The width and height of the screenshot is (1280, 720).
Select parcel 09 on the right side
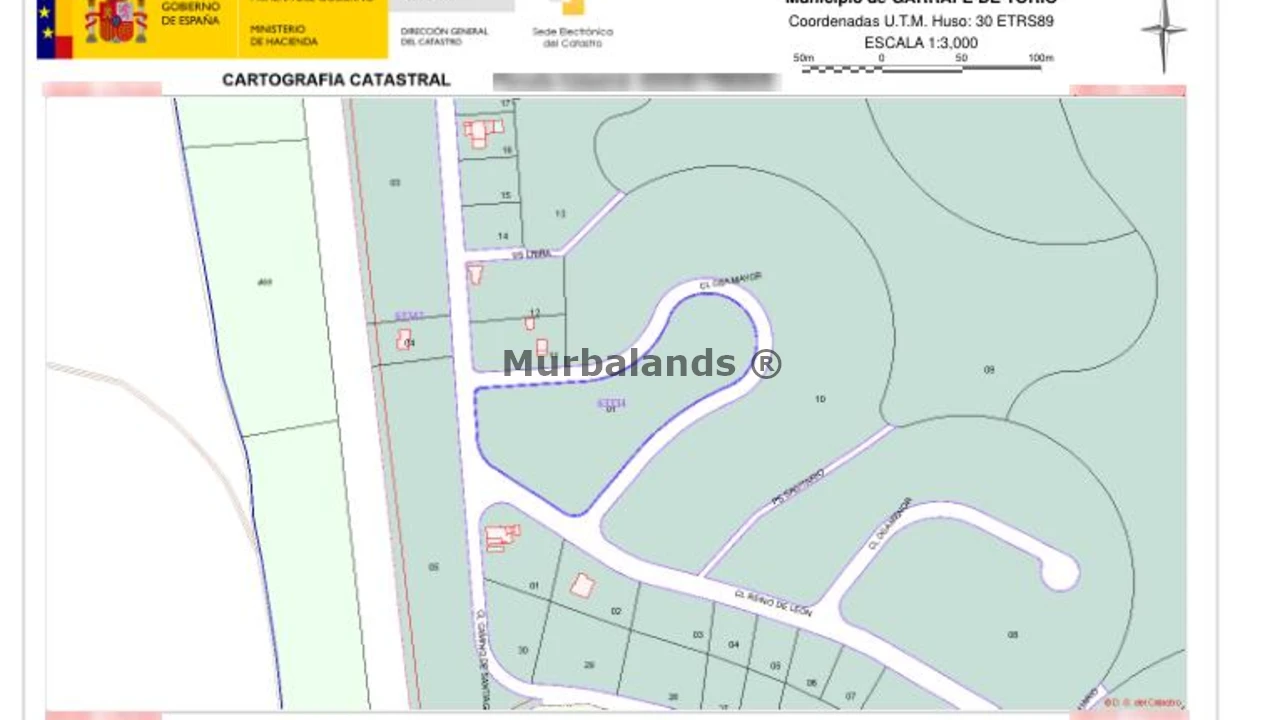tap(989, 370)
